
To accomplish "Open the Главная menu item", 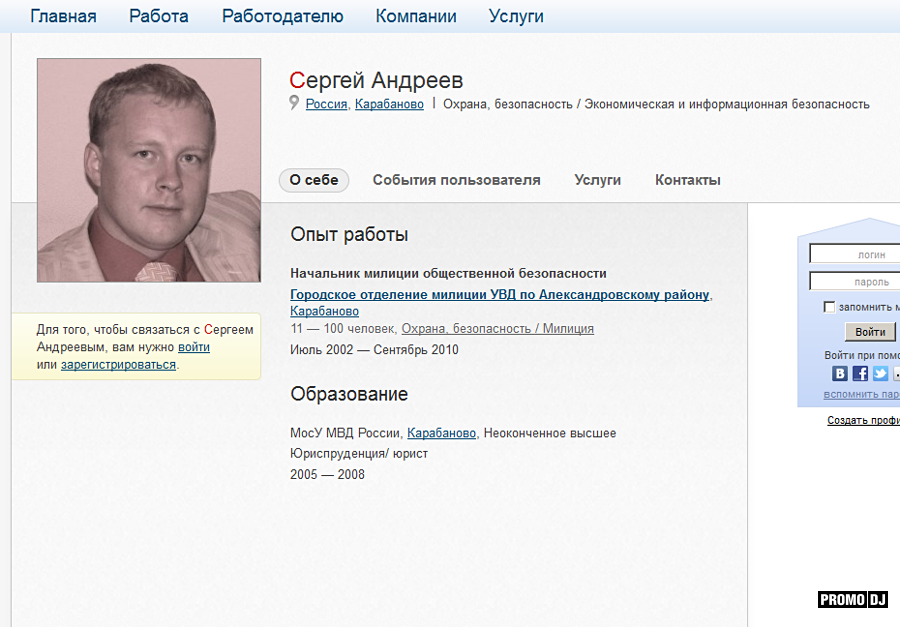I will (63, 16).
